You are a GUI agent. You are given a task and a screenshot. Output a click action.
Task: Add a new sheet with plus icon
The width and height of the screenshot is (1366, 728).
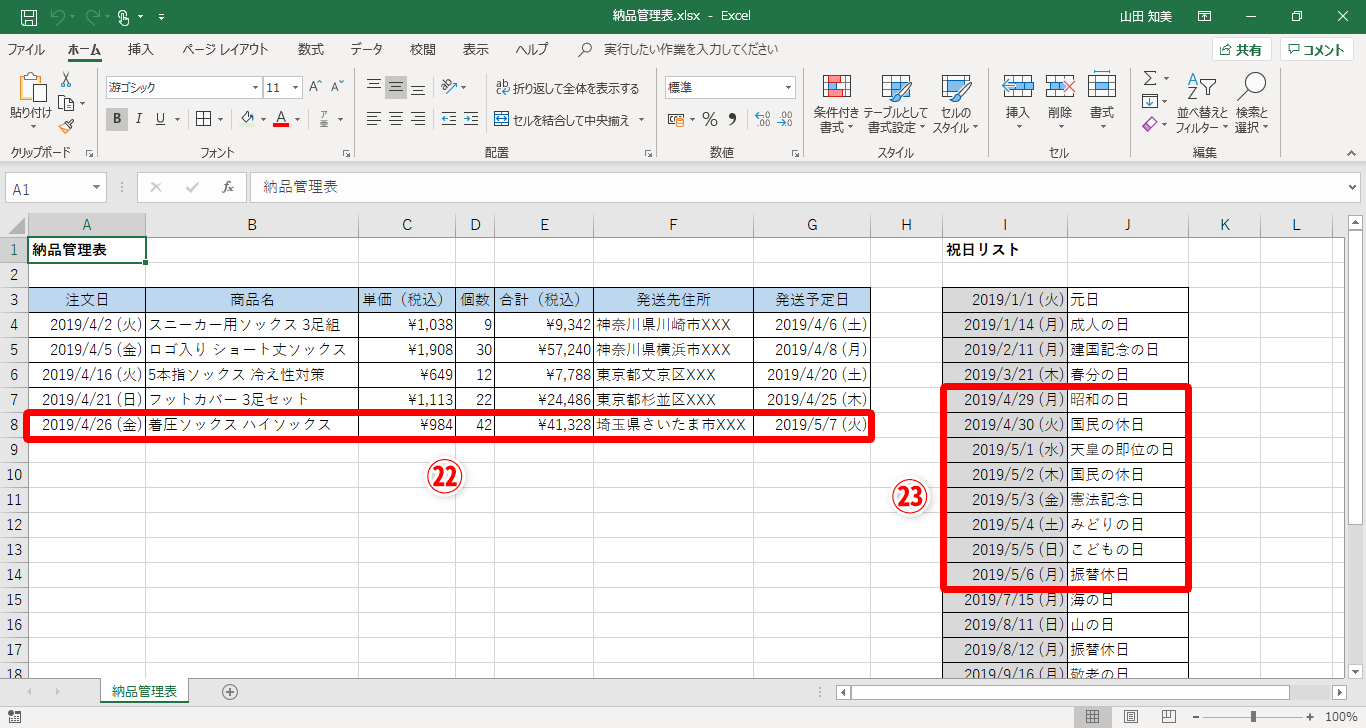click(x=230, y=691)
